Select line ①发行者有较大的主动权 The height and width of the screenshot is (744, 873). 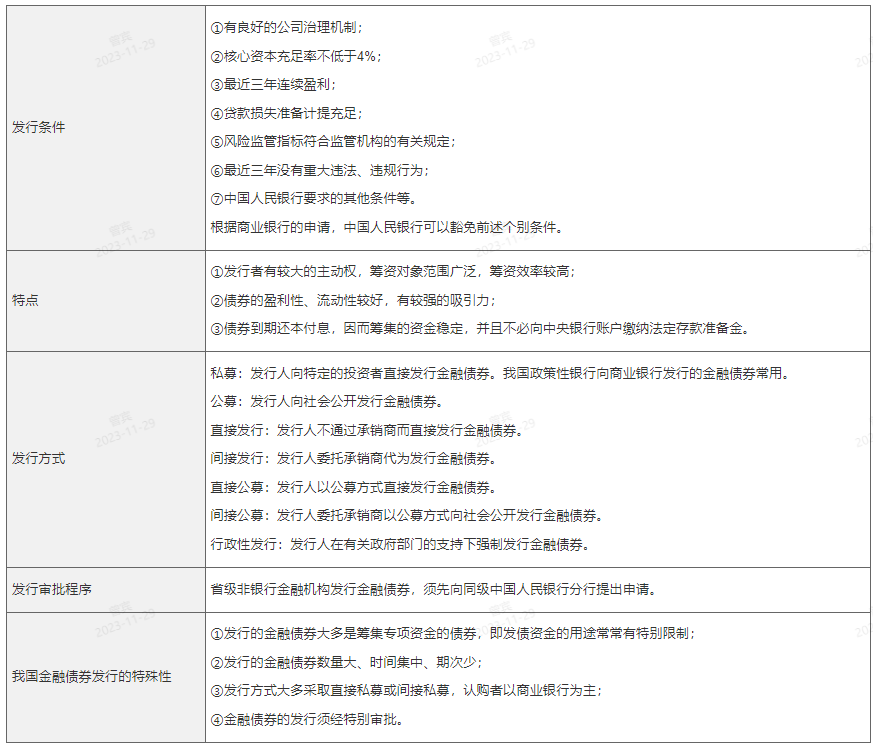[394, 272]
